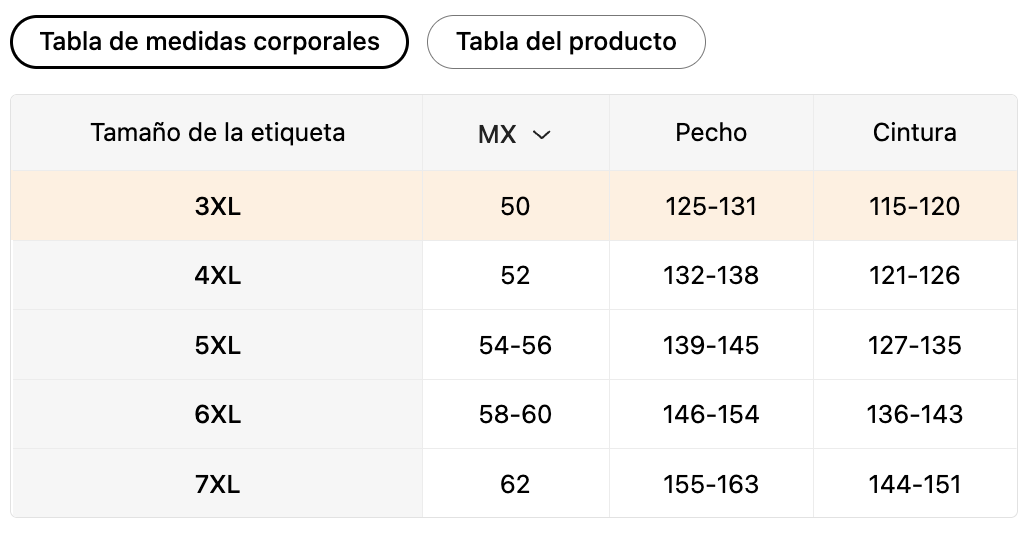1030x540 pixels.
Task: Select the 4XL size row label
Action: coord(217,275)
